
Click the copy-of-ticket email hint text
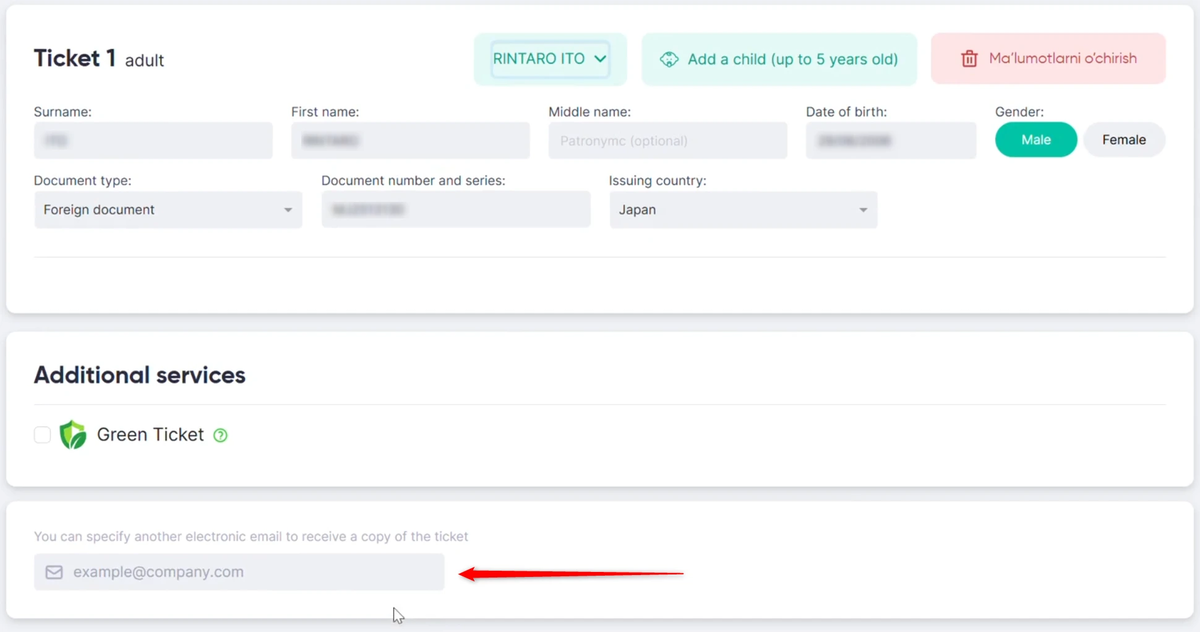(x=251, y=537)
